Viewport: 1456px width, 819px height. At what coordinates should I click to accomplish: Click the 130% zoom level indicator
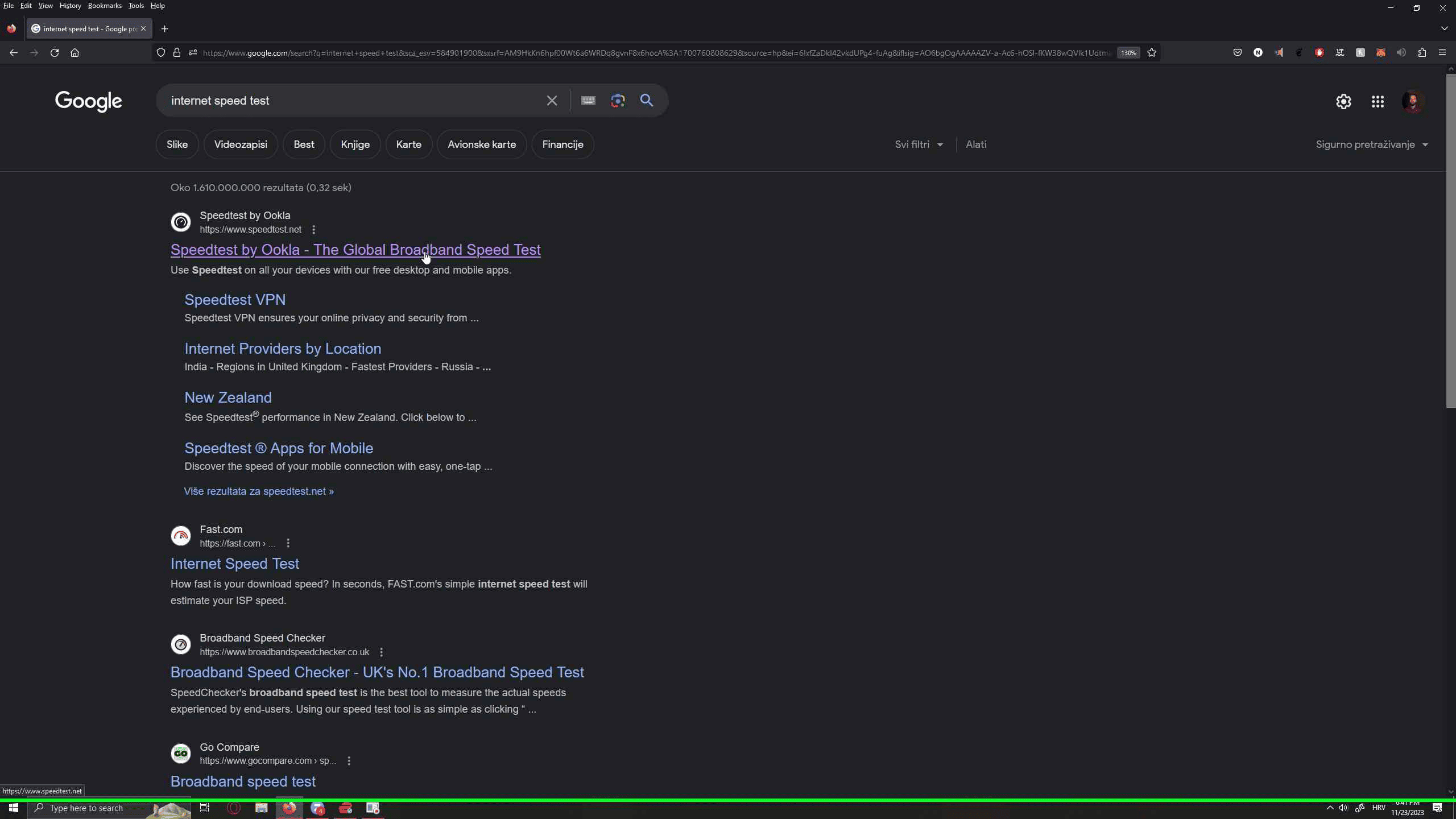(x=1128, y=53)
